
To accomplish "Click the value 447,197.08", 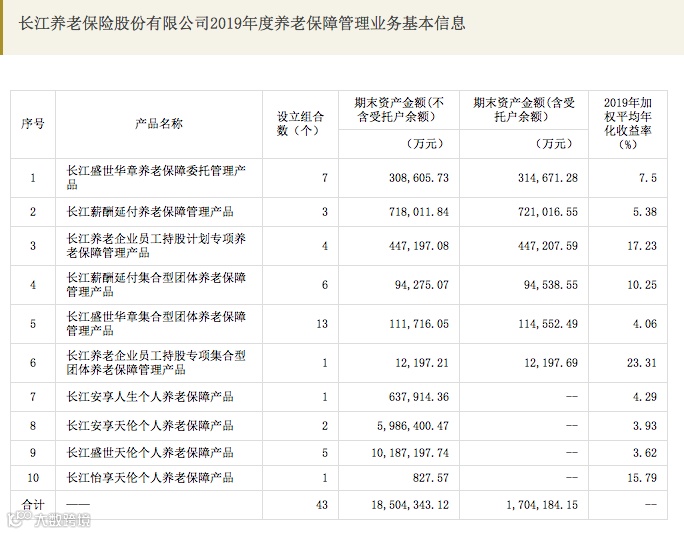I will 419,246.
